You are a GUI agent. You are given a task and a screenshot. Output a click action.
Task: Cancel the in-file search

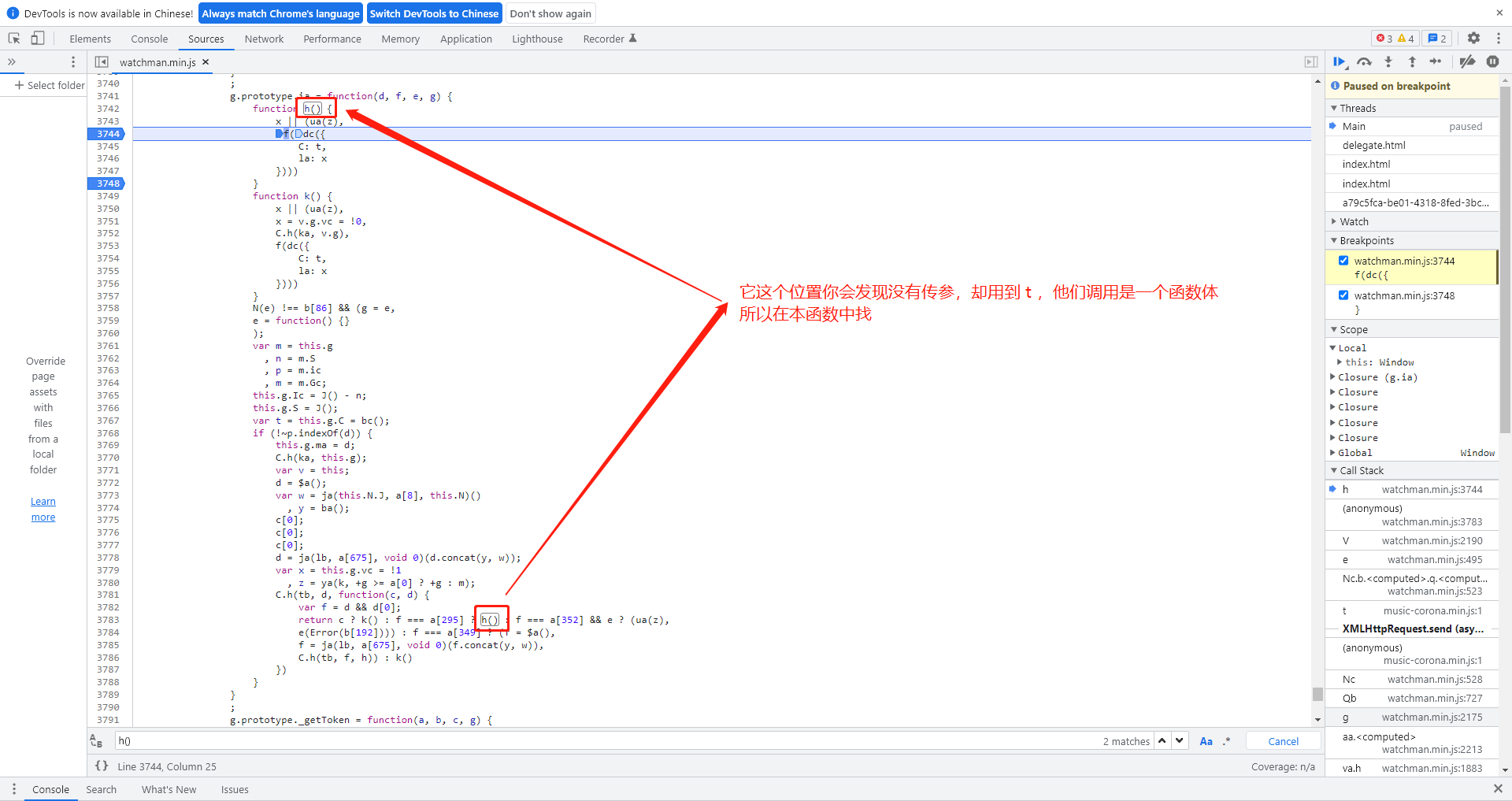pos(1283,741)
